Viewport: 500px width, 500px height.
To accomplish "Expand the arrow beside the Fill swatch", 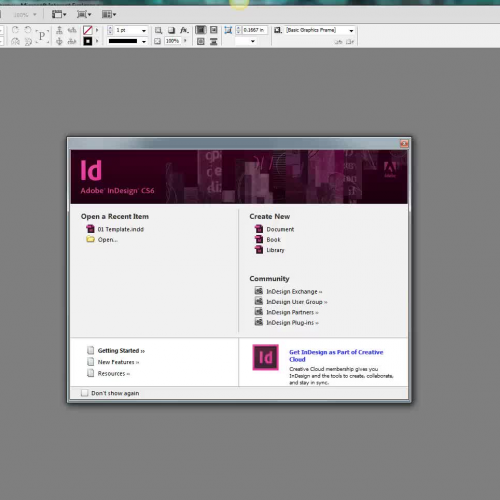I will click(97, 30).
